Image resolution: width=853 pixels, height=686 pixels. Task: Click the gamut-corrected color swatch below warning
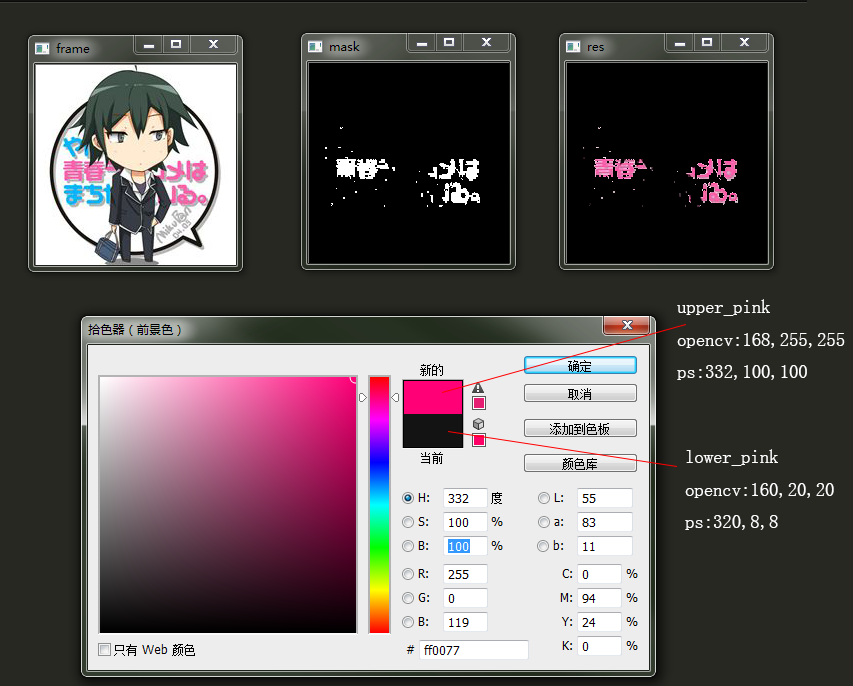point(479,403)
